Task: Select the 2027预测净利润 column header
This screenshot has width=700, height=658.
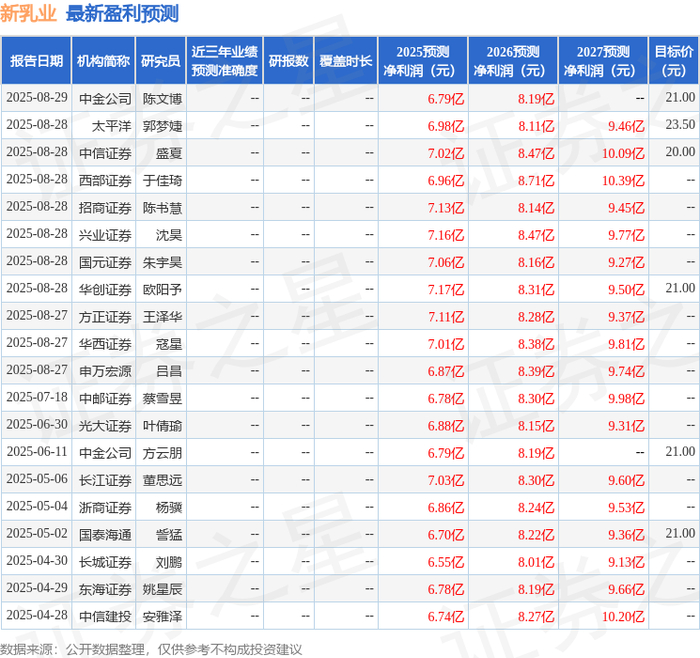Action: pos(603,61)
